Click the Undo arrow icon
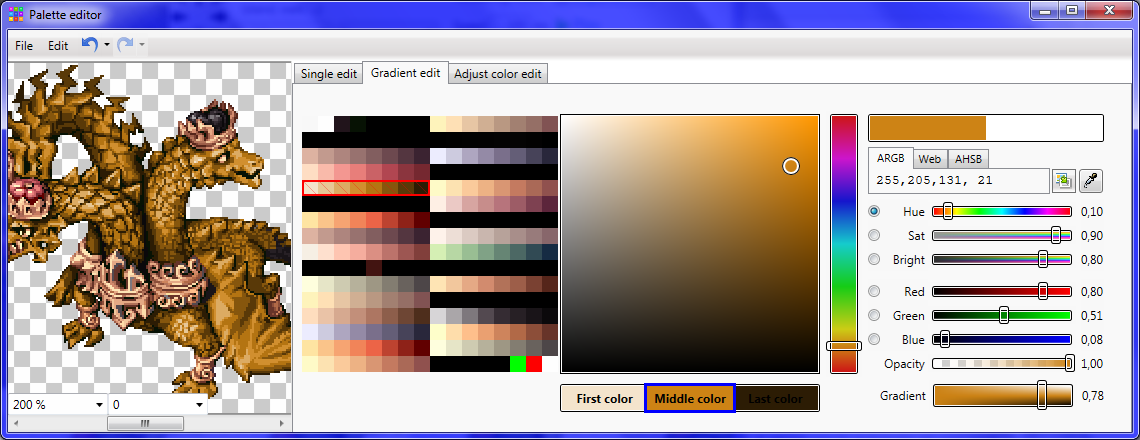 pos(89,45)
